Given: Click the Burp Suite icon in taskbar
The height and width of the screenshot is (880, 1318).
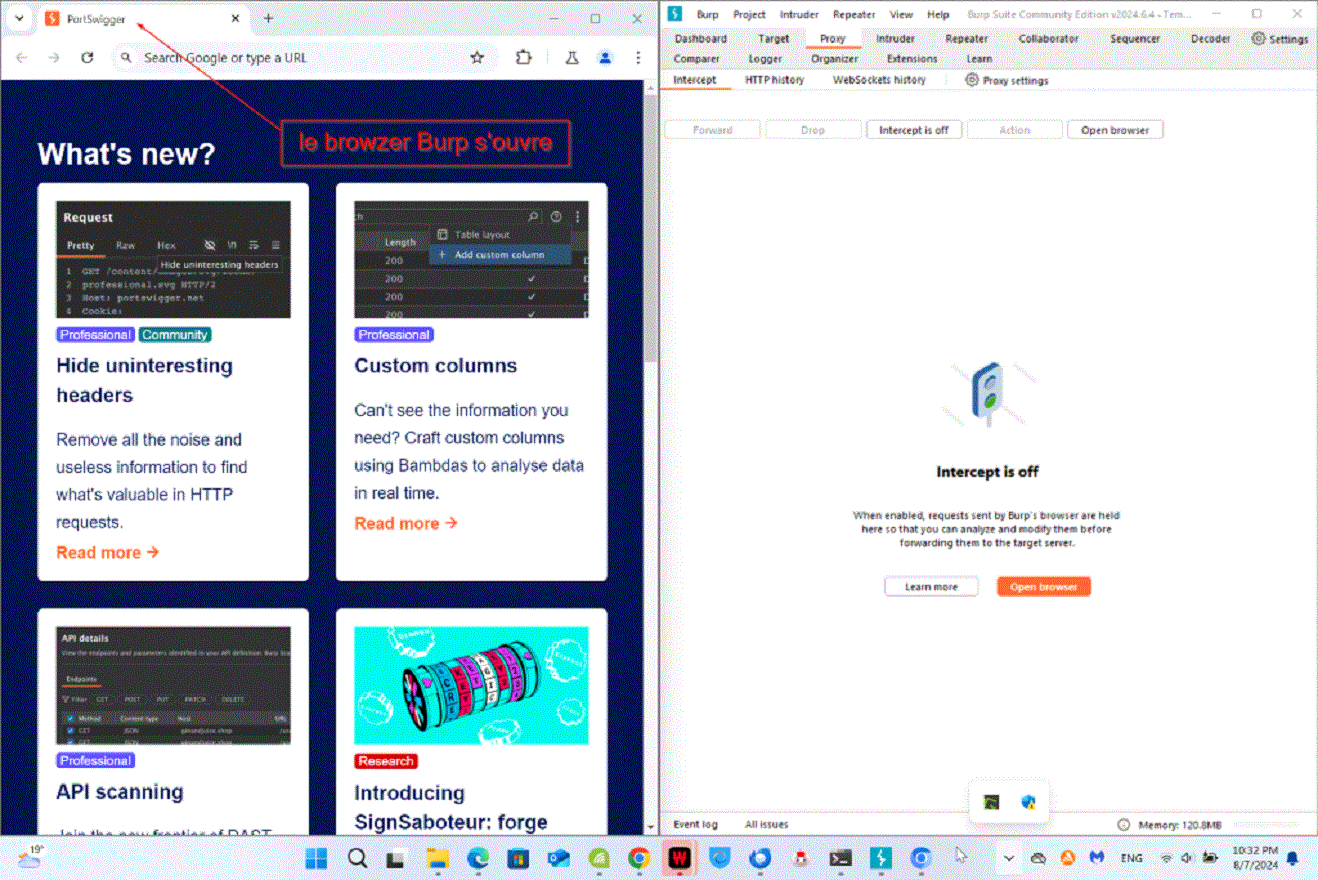Looking at the screenshot, I should 880,858.
